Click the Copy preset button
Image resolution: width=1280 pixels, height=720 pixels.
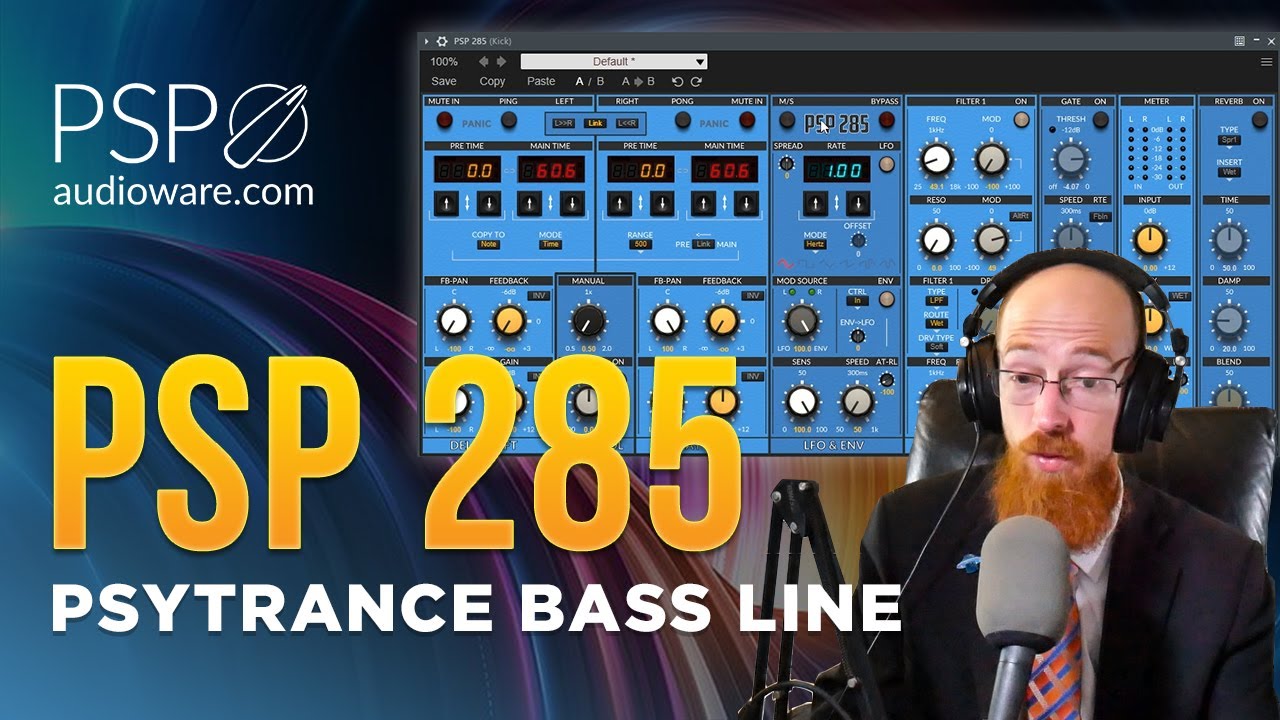(492, 81)
